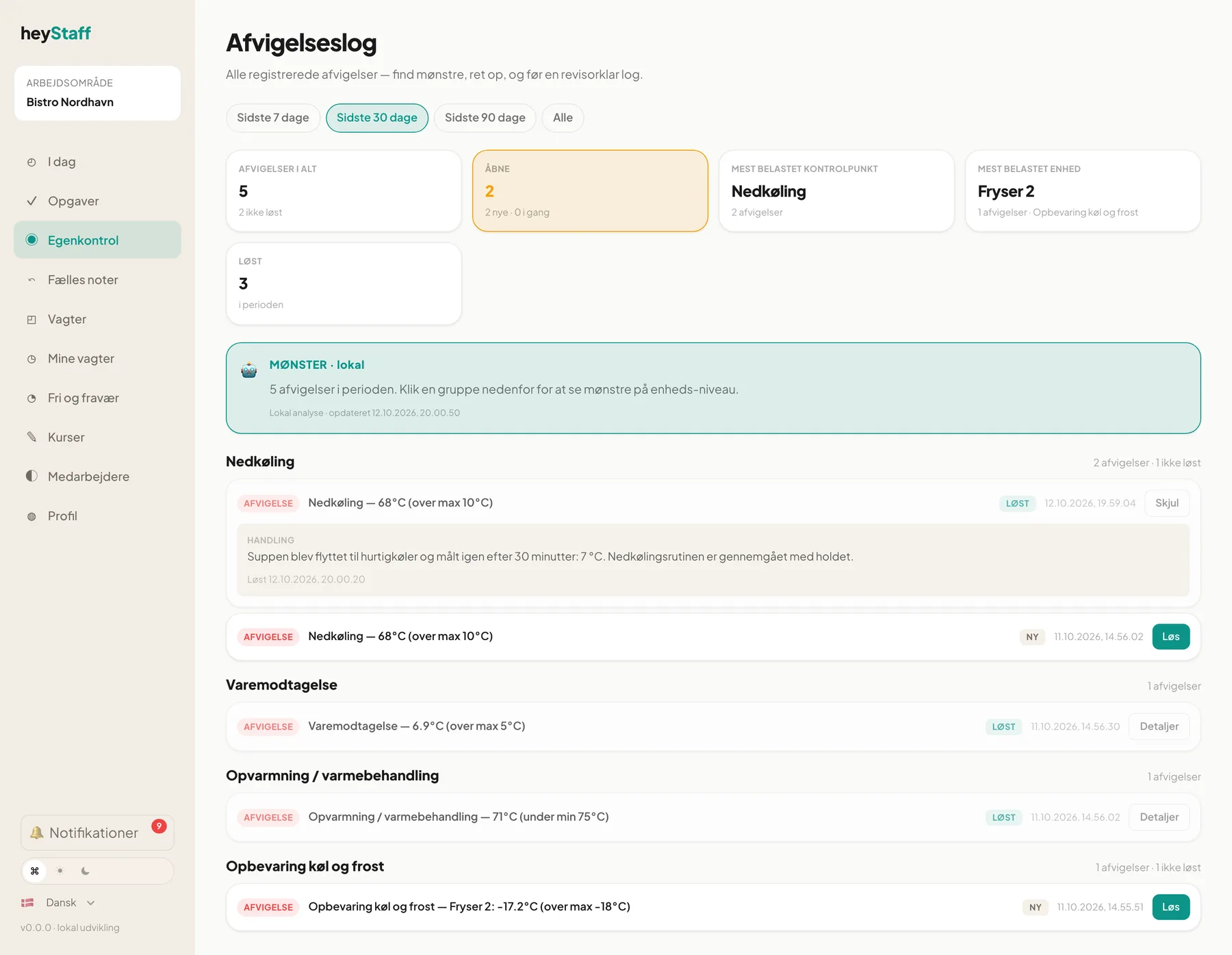Click the Fælles noter icon
This screenshot has height=955, width=1232.
pos(31,280)
